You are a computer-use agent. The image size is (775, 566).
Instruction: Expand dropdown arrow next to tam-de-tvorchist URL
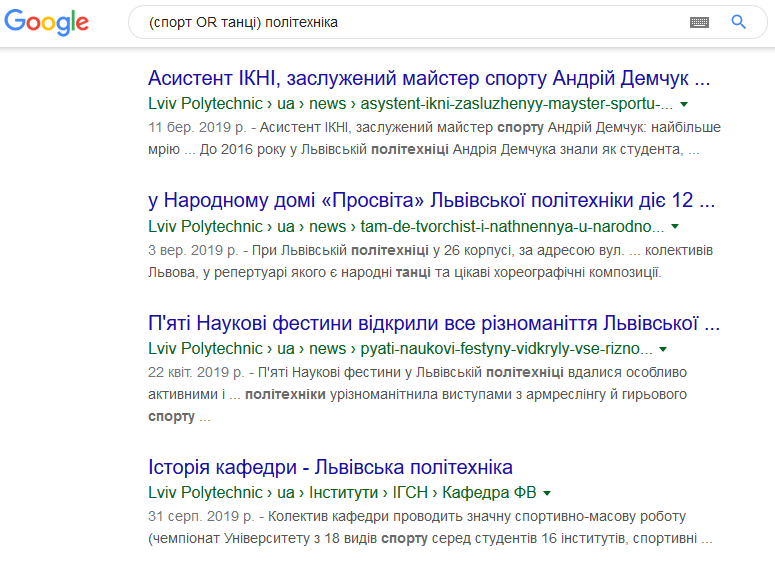pyautogui.click(x=675, y=226)
